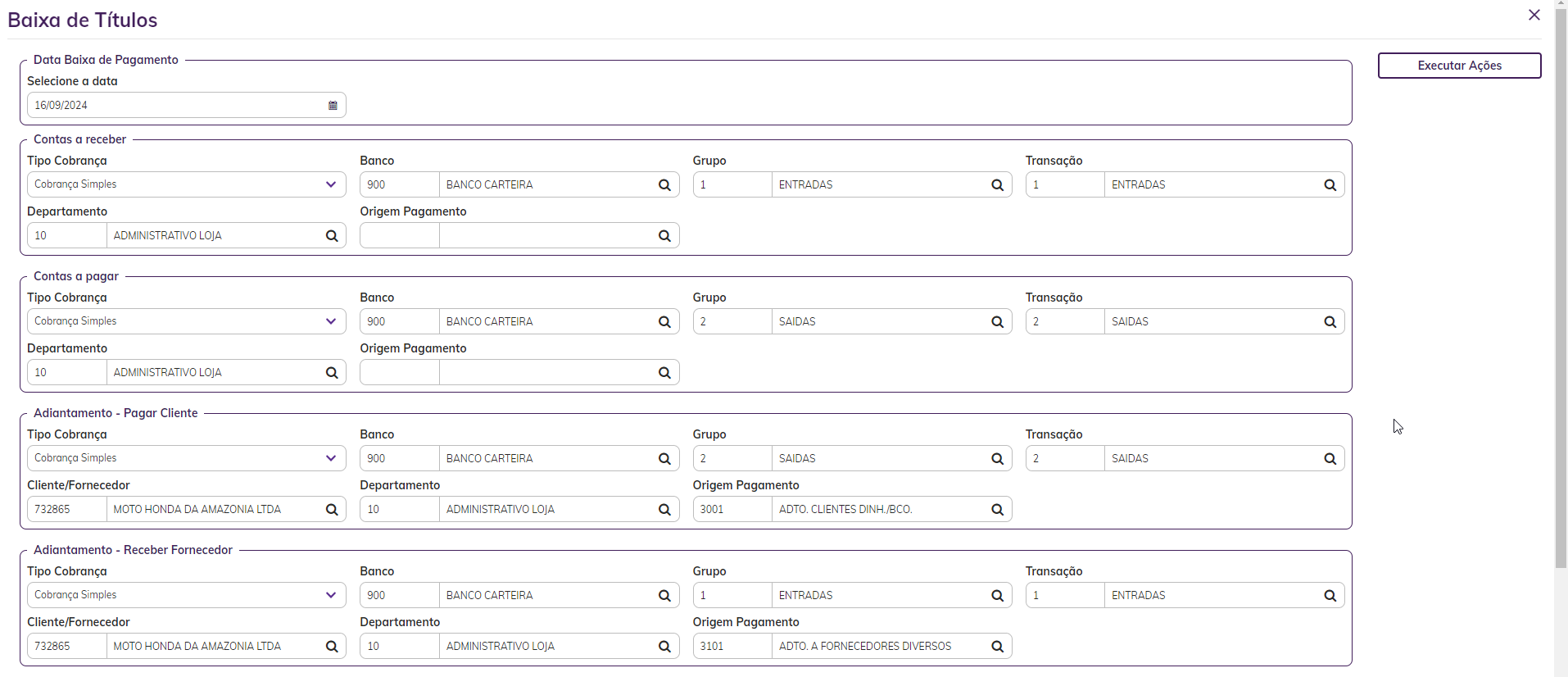Search Banco in Adiantamento Receber Fornecedor

click(664, 596)
